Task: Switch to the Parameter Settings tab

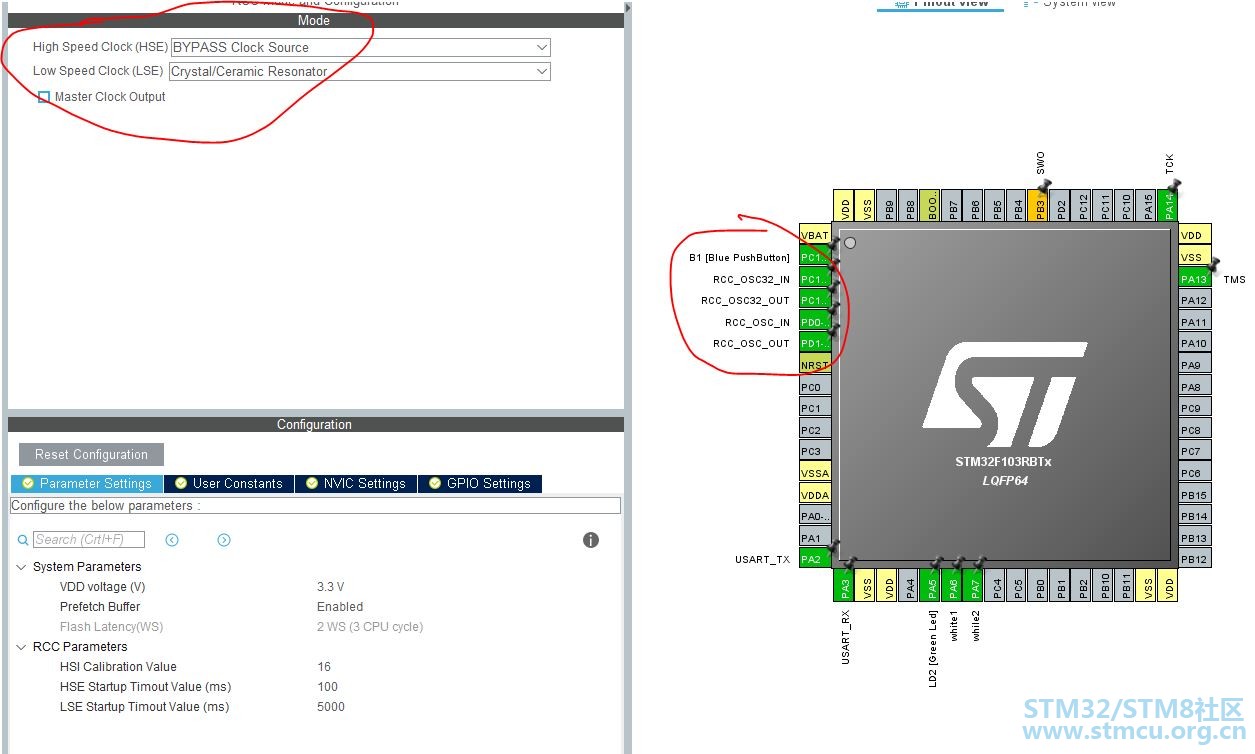Action: pos(87,483)
